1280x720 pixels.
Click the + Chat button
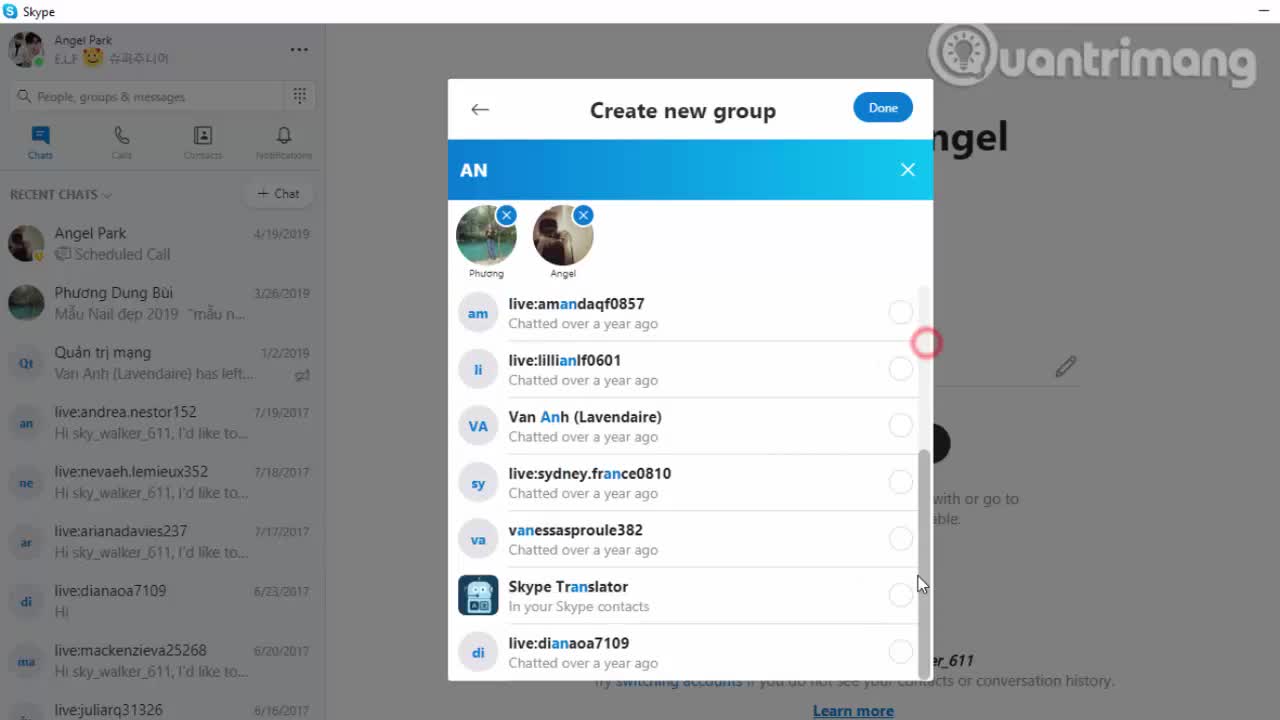point(278,194)
